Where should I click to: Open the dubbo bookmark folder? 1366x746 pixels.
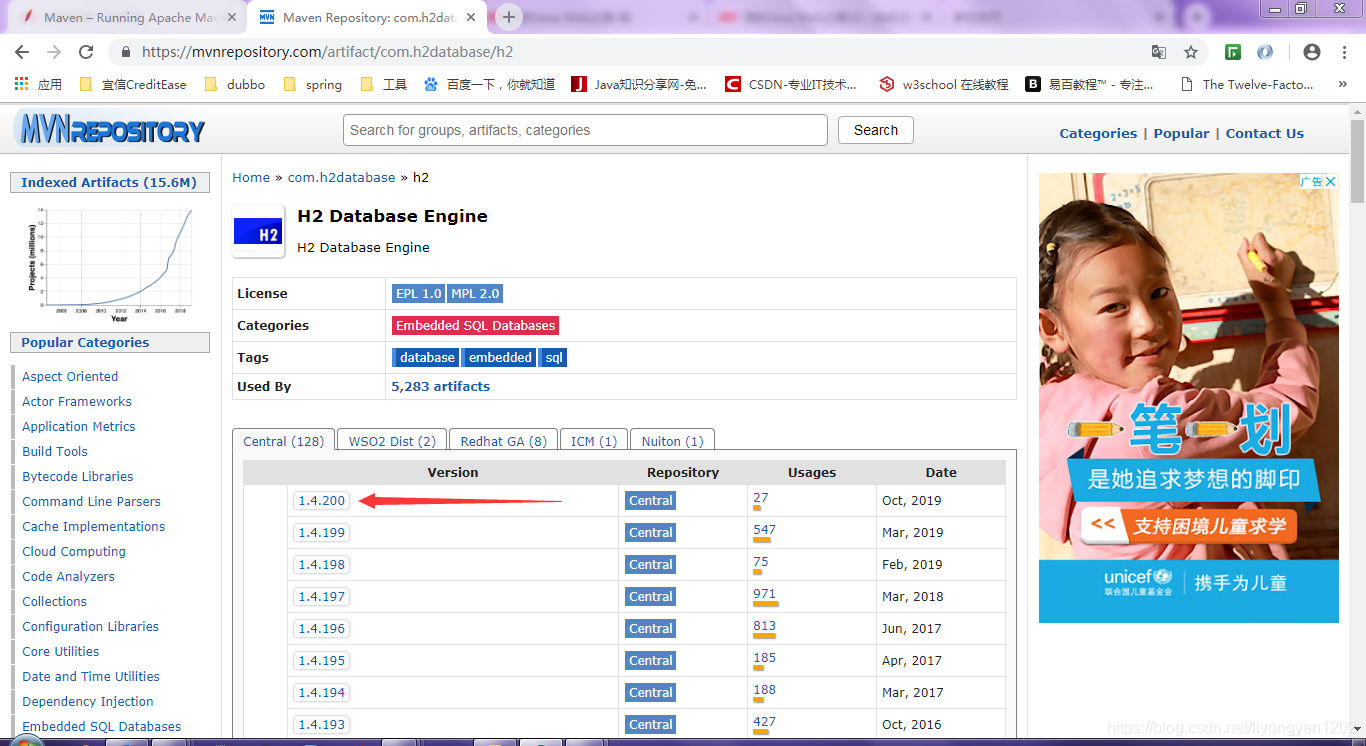235,84
